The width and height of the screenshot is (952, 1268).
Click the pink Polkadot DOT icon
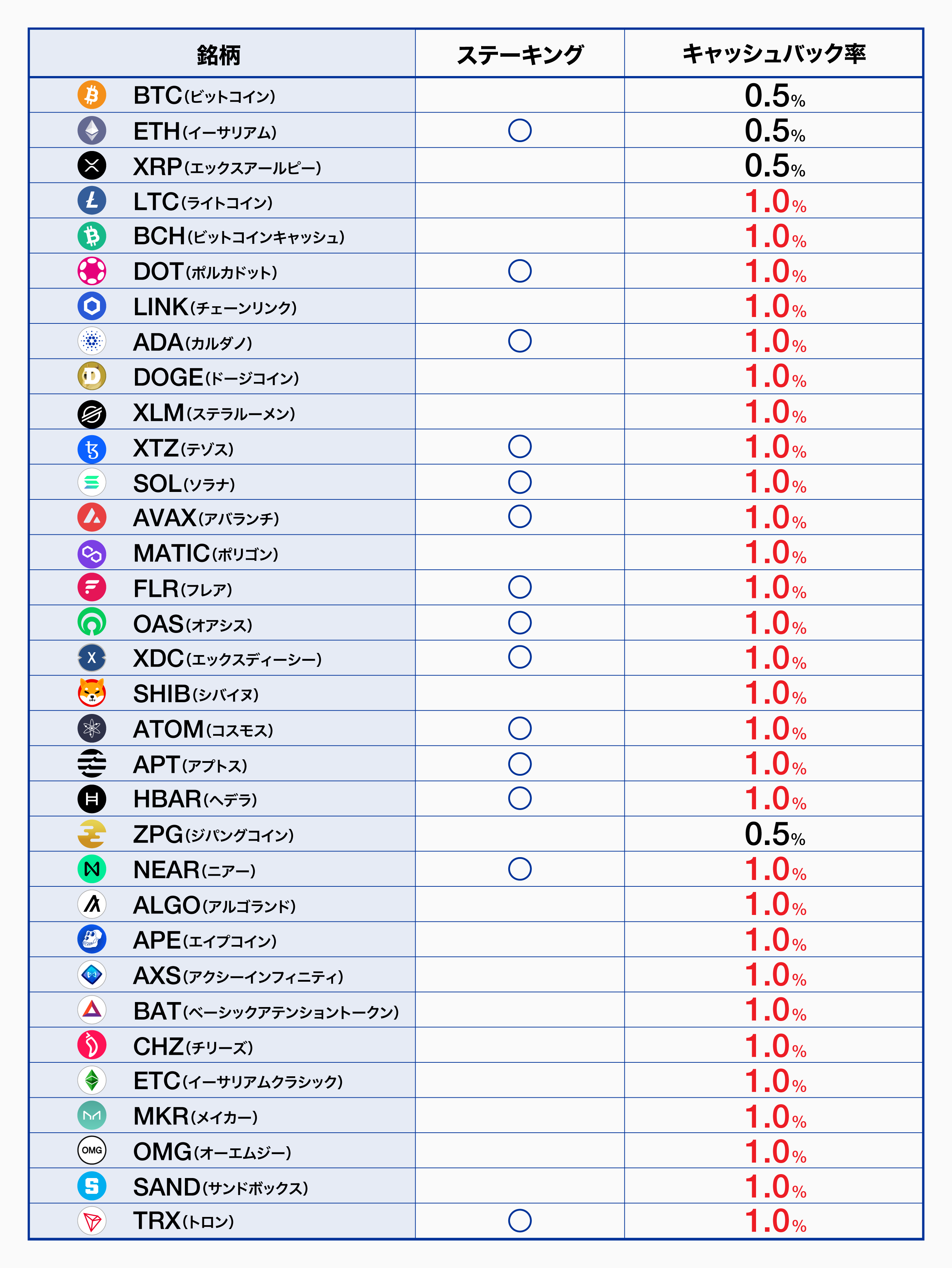tap(92, 271)
